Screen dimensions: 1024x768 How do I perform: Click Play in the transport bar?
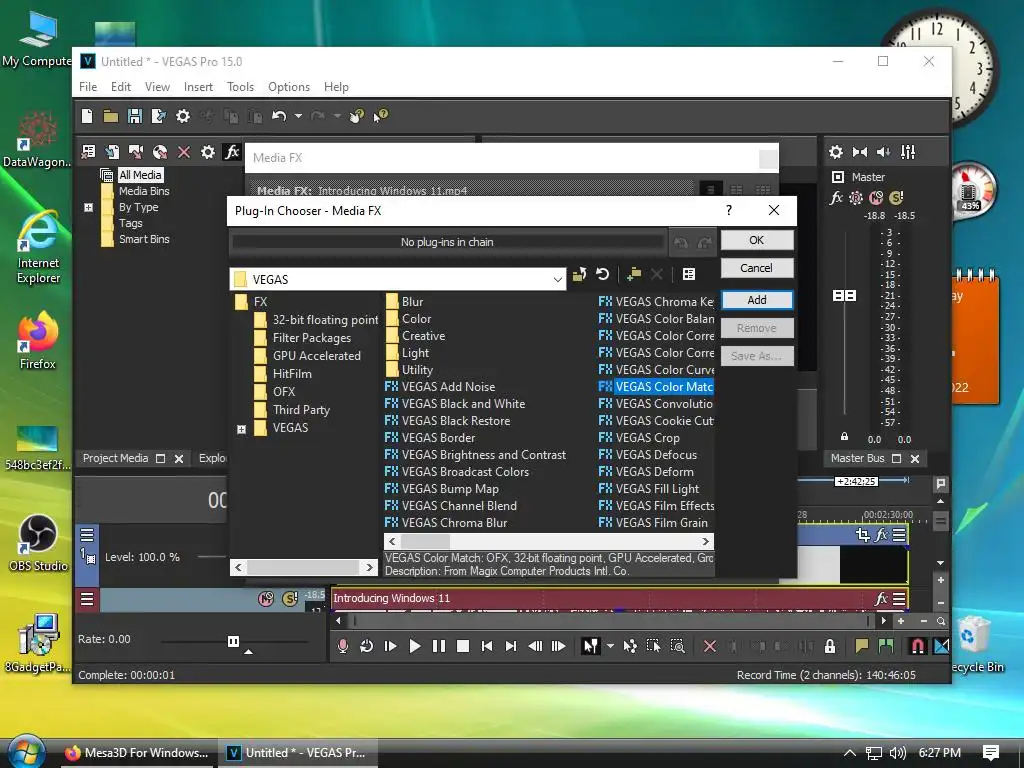(x=415, y=647)
